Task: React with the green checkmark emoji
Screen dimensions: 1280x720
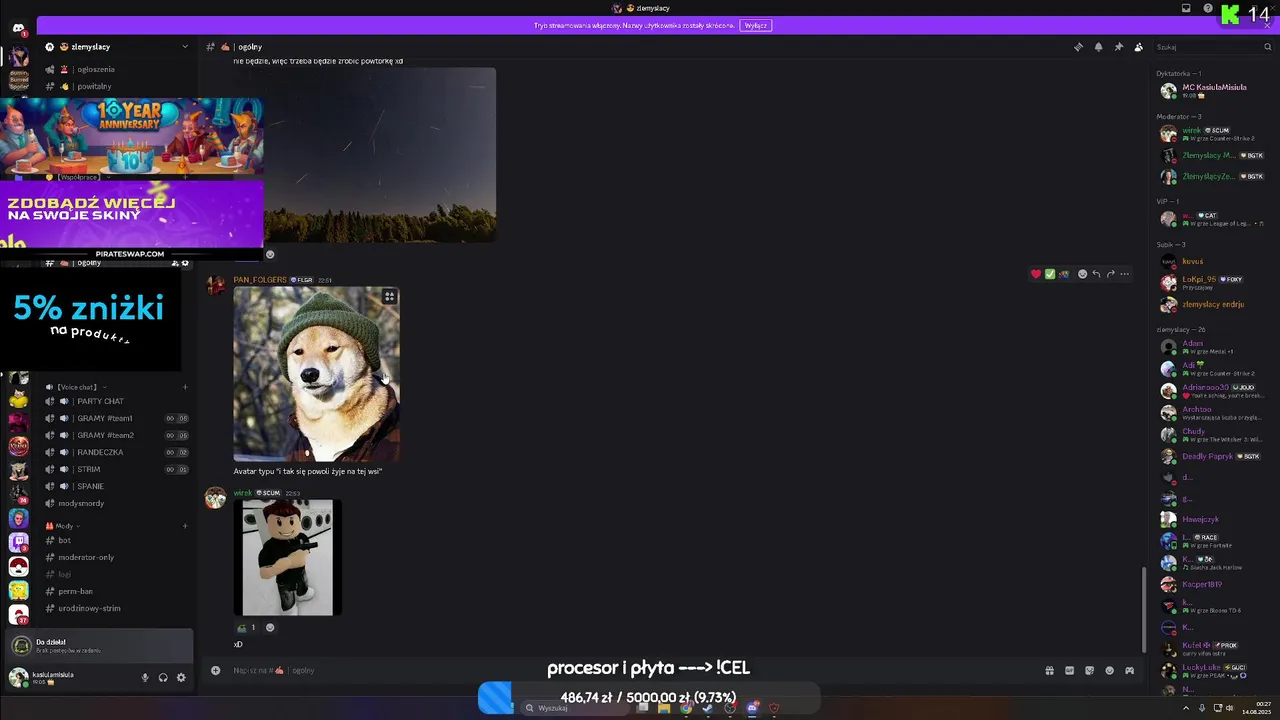Action: click(x=1050, y=274)
